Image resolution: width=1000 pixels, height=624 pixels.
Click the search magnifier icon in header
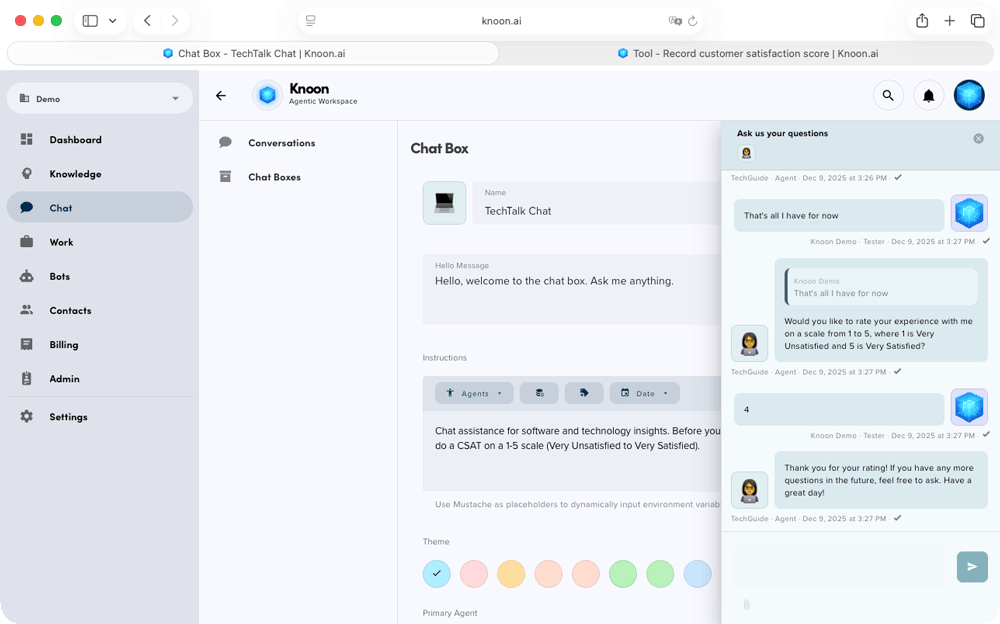pyautogui.click(x=887, y=96)
